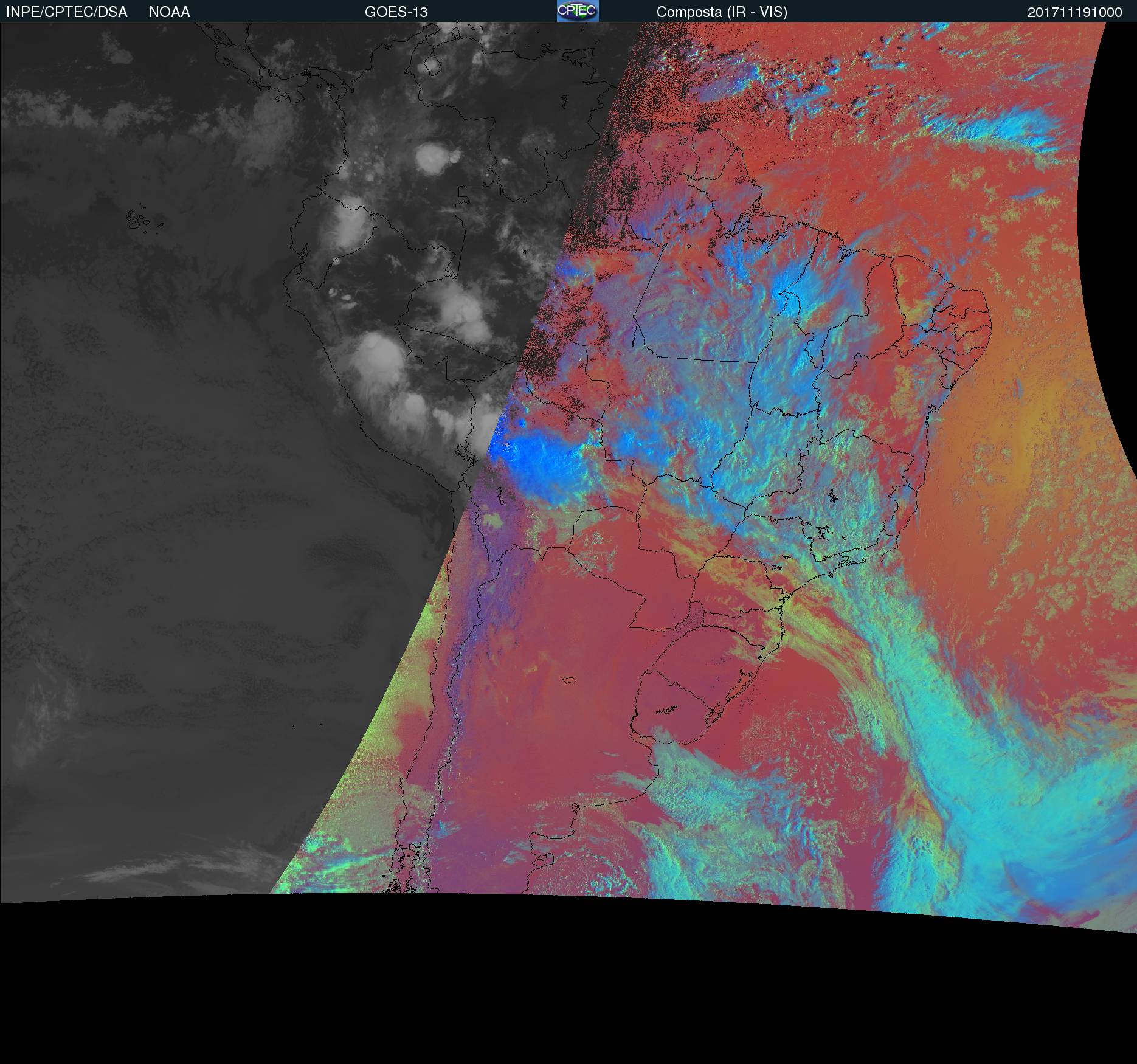Click the INPE/CPTEC/DSA header label
Image resolution: width=1137 pixels, height=1064 pixels.
coord(67,12)
